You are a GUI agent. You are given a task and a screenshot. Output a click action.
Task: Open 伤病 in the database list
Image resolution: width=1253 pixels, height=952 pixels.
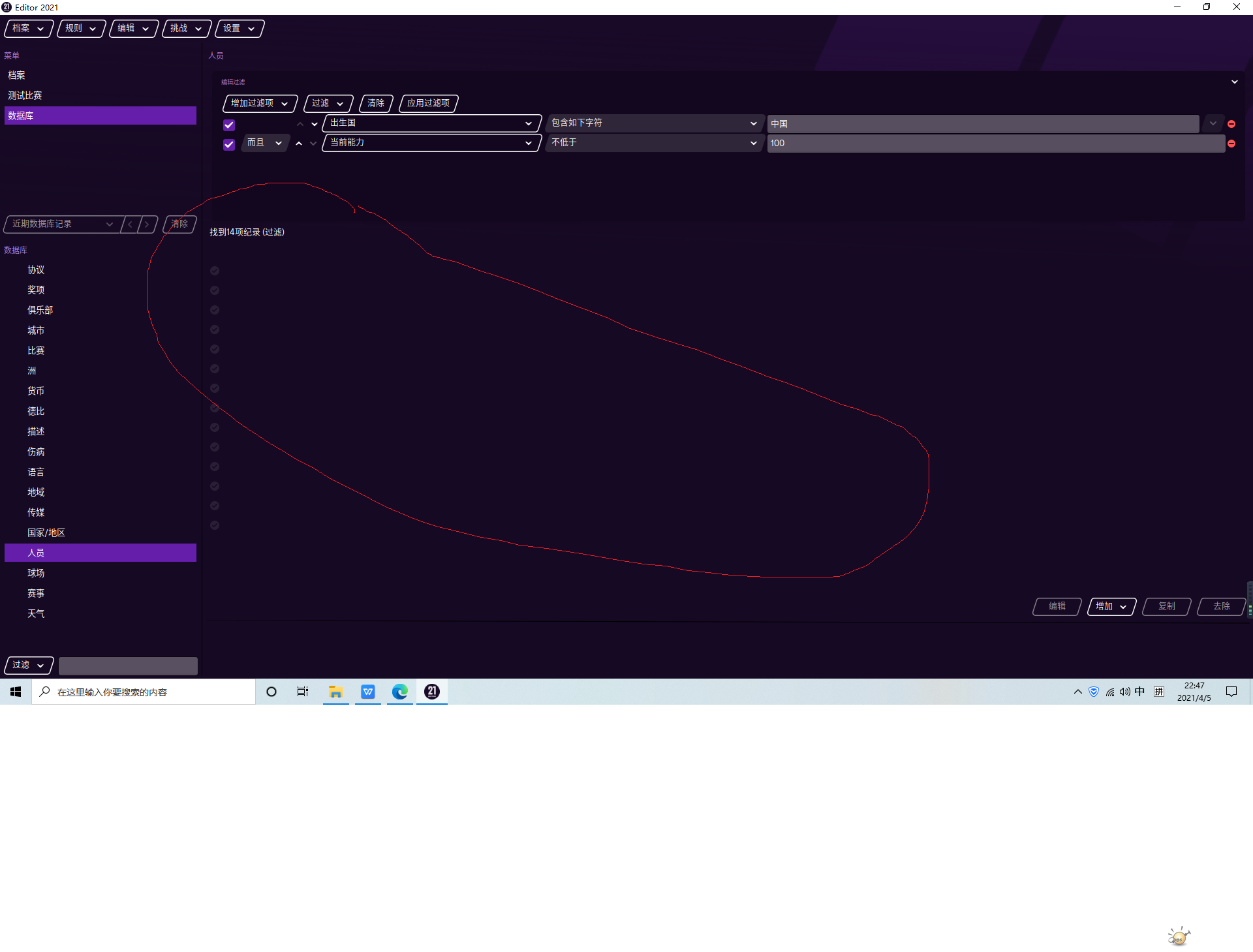[x=101, y=452]
